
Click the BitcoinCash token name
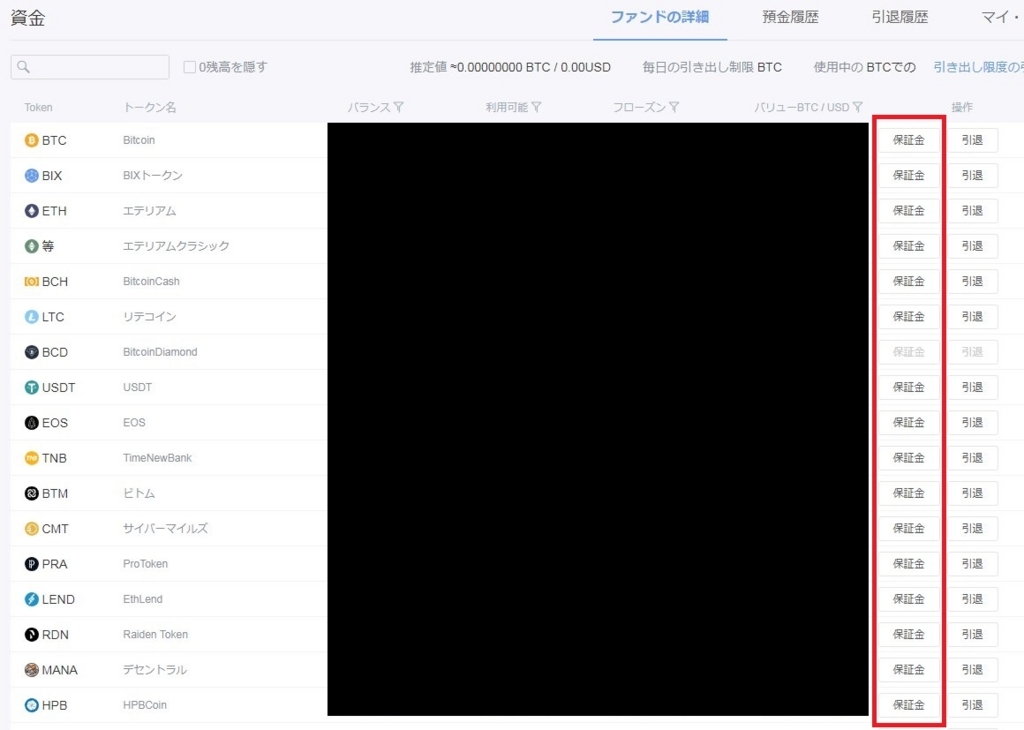pos(151,281)
